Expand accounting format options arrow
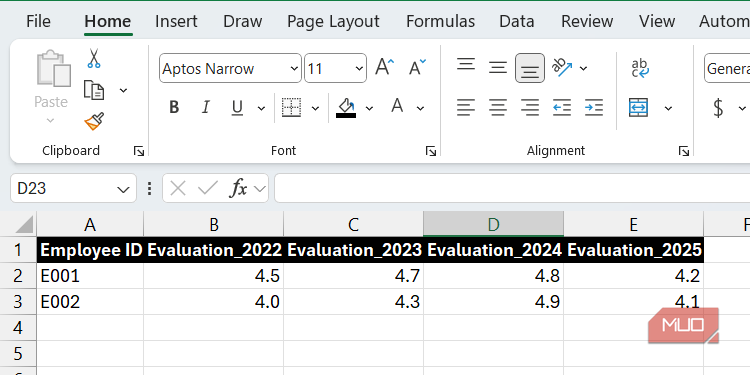 [742, 108]
